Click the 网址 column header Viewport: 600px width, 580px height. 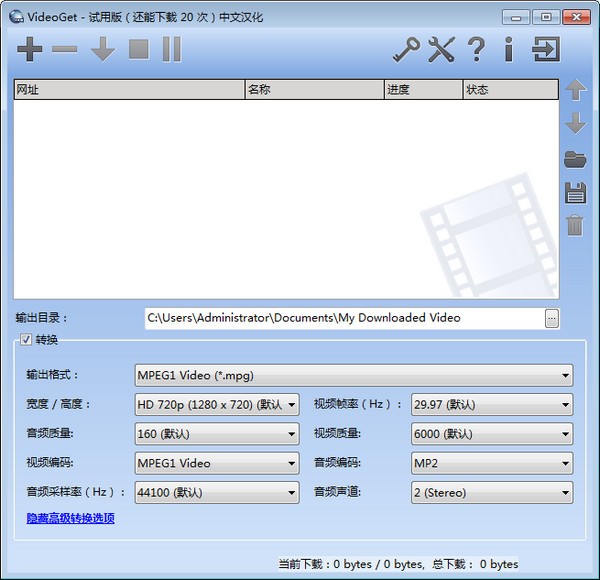(129, 90)
